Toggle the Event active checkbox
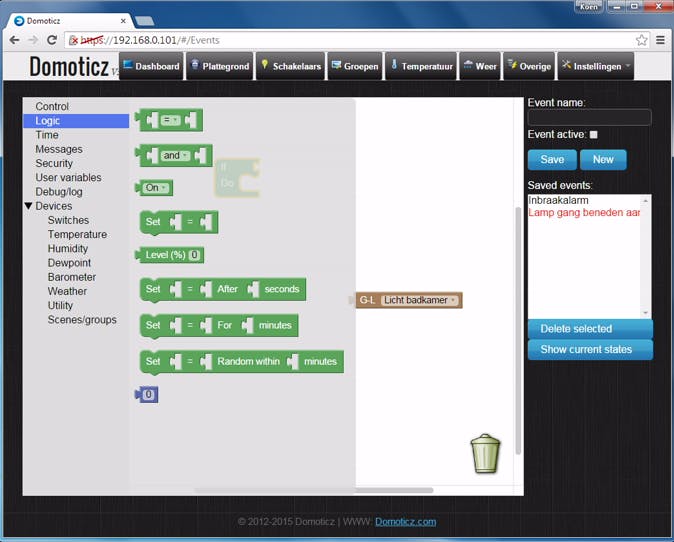The width and height of the screenshot is (674, 542). [x=594, y=135]
